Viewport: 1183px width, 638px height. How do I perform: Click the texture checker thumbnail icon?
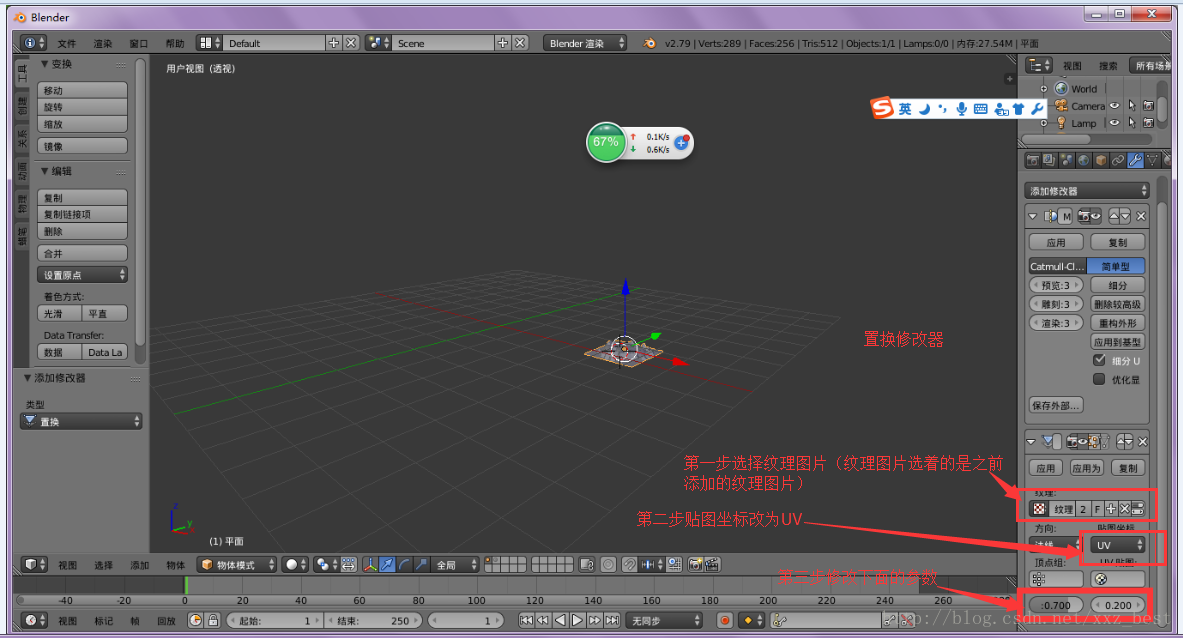click(x=1040, y=509)
